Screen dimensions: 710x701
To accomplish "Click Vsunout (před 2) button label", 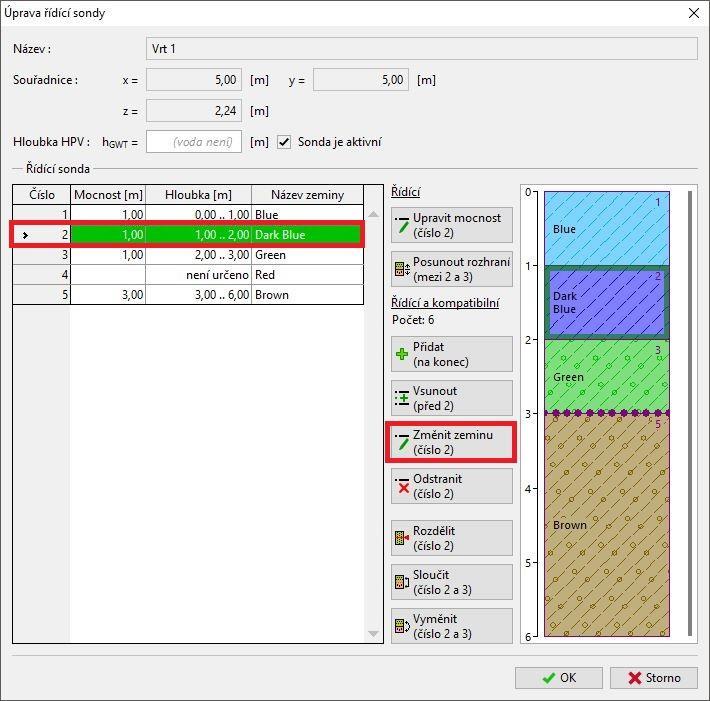I will 435,398.
